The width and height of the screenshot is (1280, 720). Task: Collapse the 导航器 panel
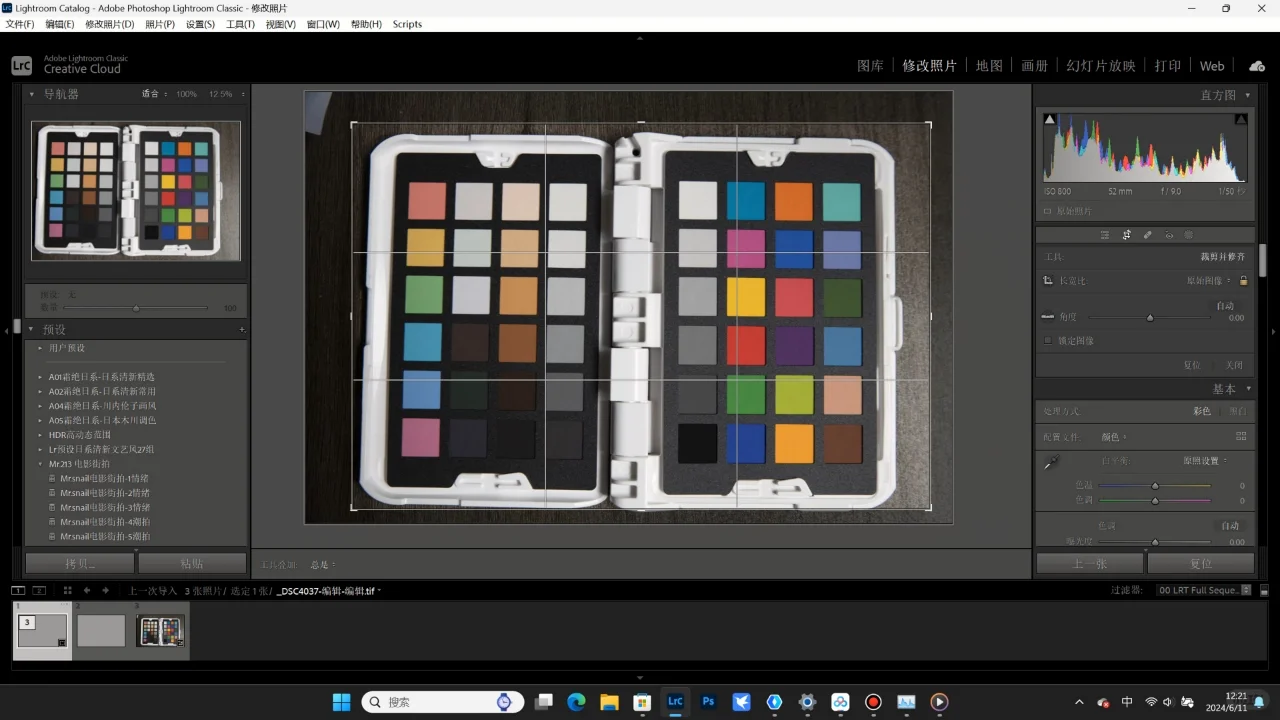32,94
